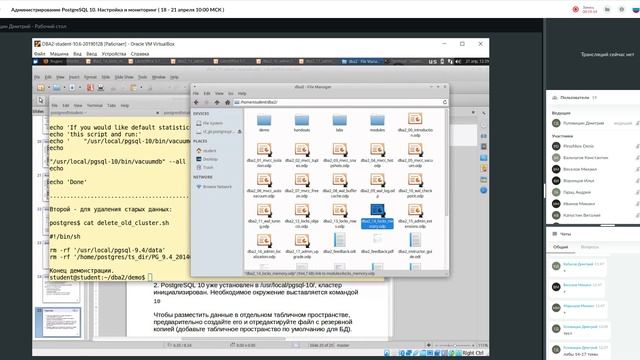Select dba2_10_wal_checkpoint.odp file
The width and height of the screenshot is (640, 360).
[x=415, y=186]
